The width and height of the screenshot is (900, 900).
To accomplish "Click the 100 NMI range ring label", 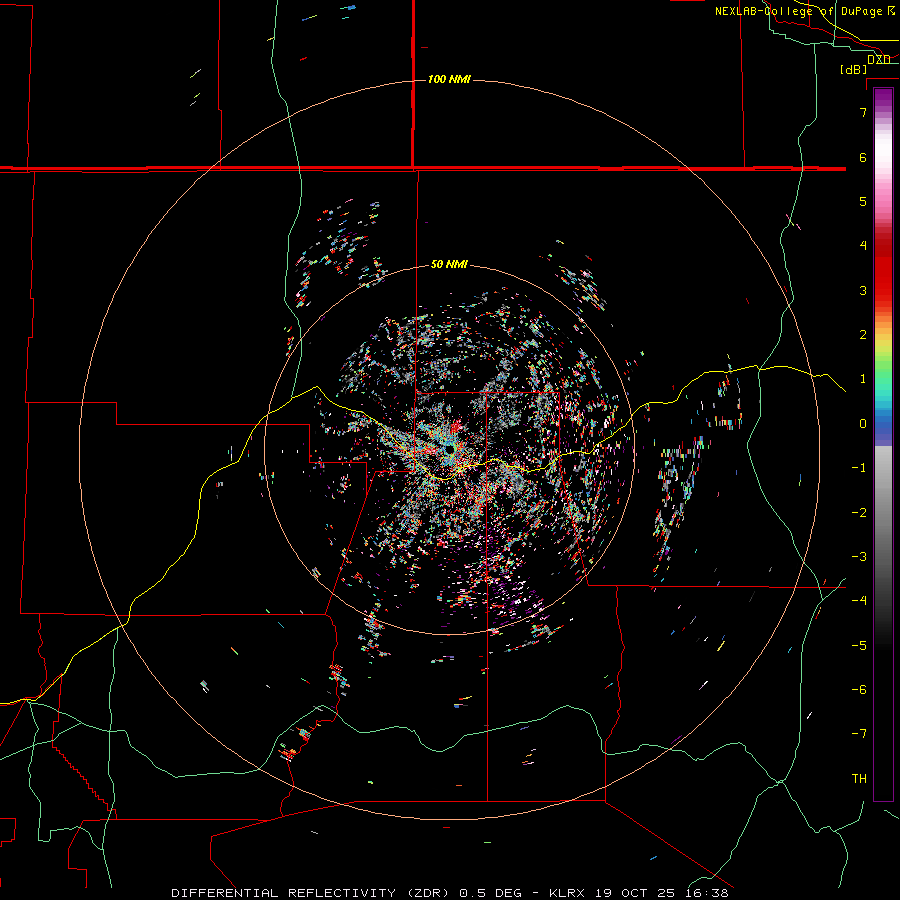I will click(449, 79).
